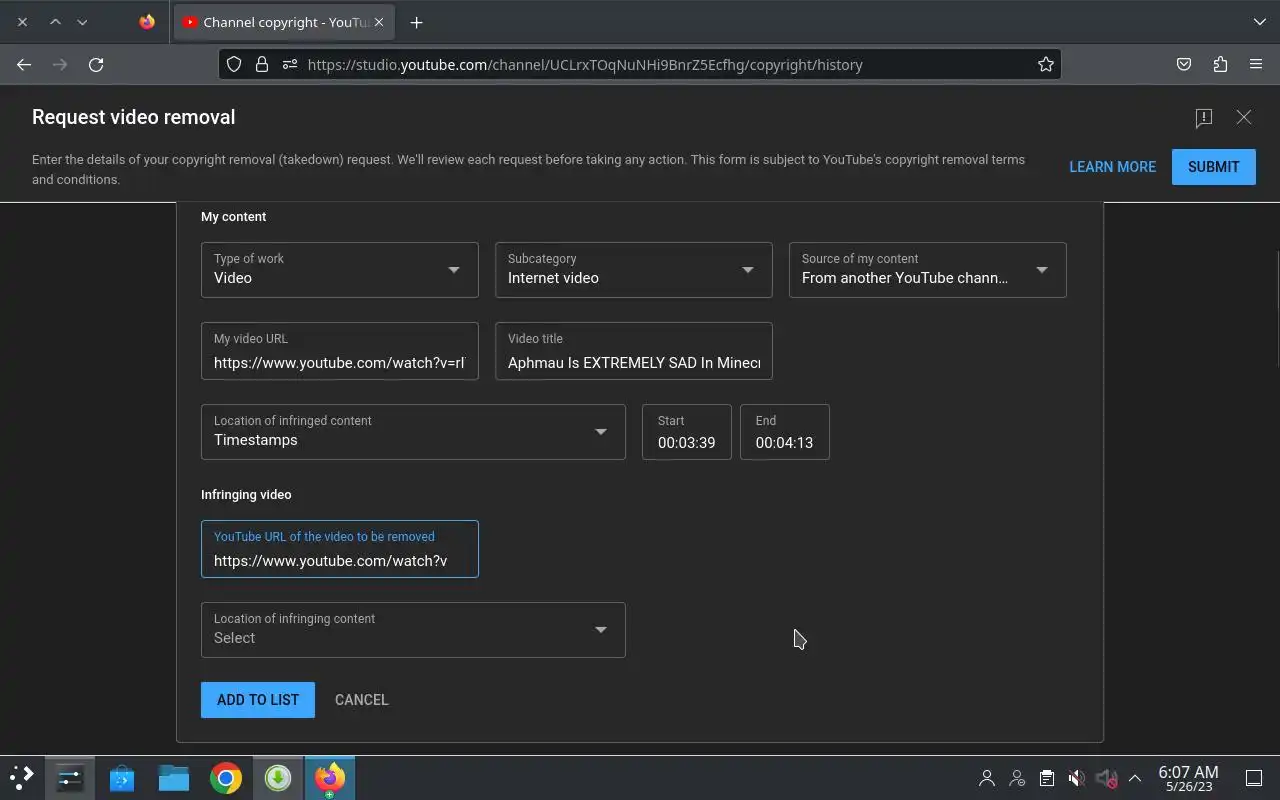This screenshot has height=800, width=1280.
Task: Open the clock and calendar
Action: click(1188, 778)
